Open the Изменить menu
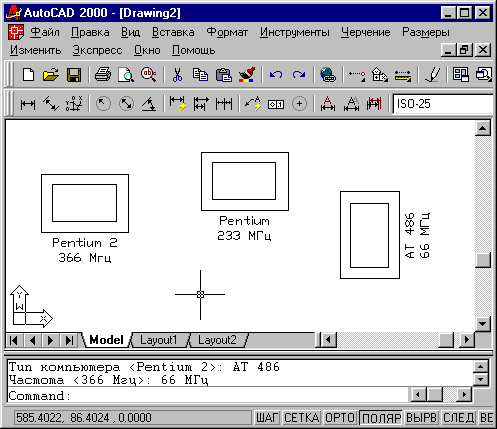The width and height of the screenshot is (497, 429). tap(35, 50)
